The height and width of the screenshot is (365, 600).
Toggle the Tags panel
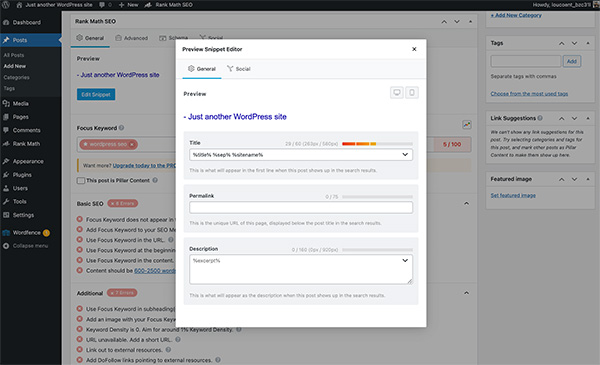pos(588,43)
